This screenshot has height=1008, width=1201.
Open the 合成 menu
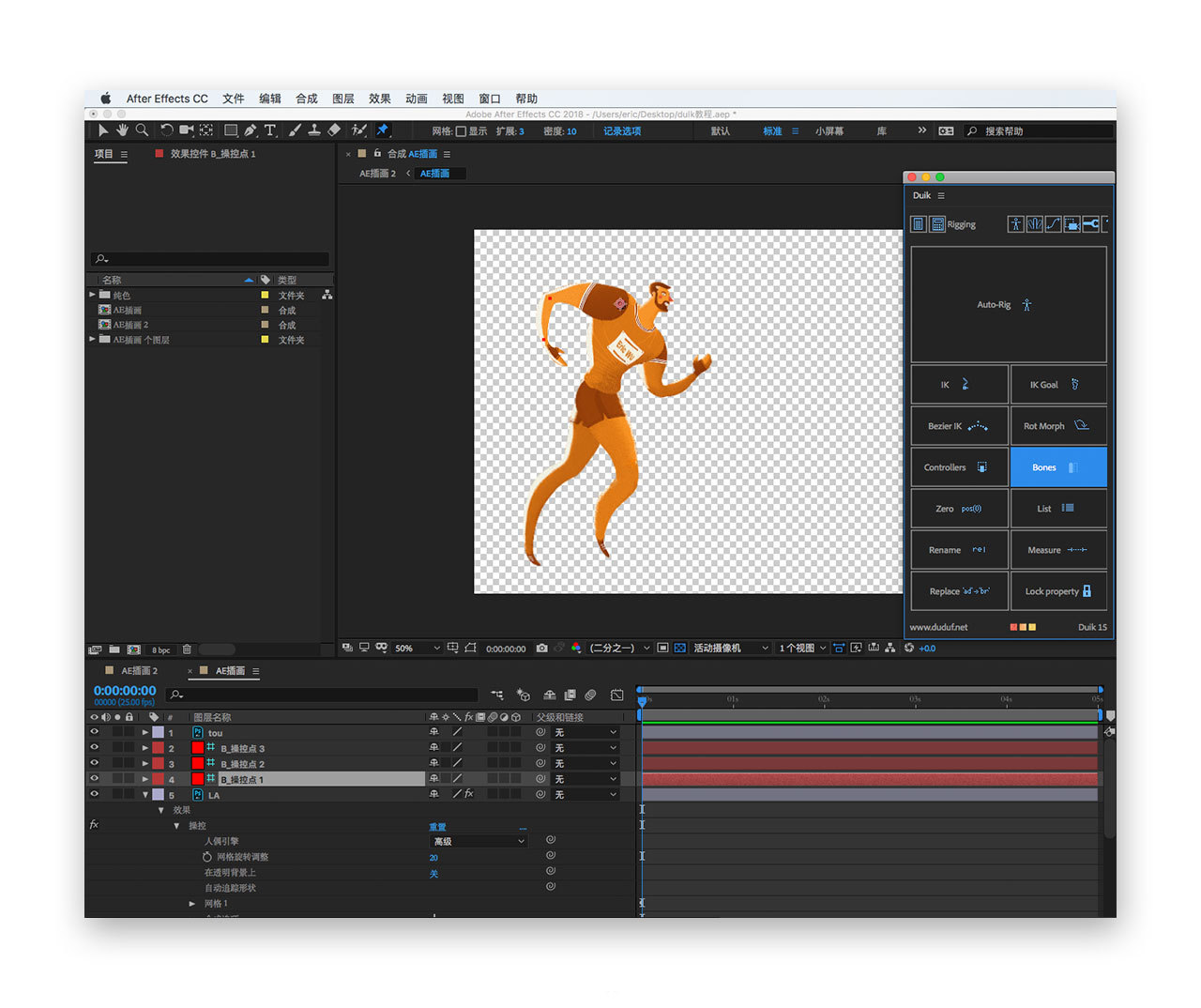pyautogui.click(x=307, y=99)
